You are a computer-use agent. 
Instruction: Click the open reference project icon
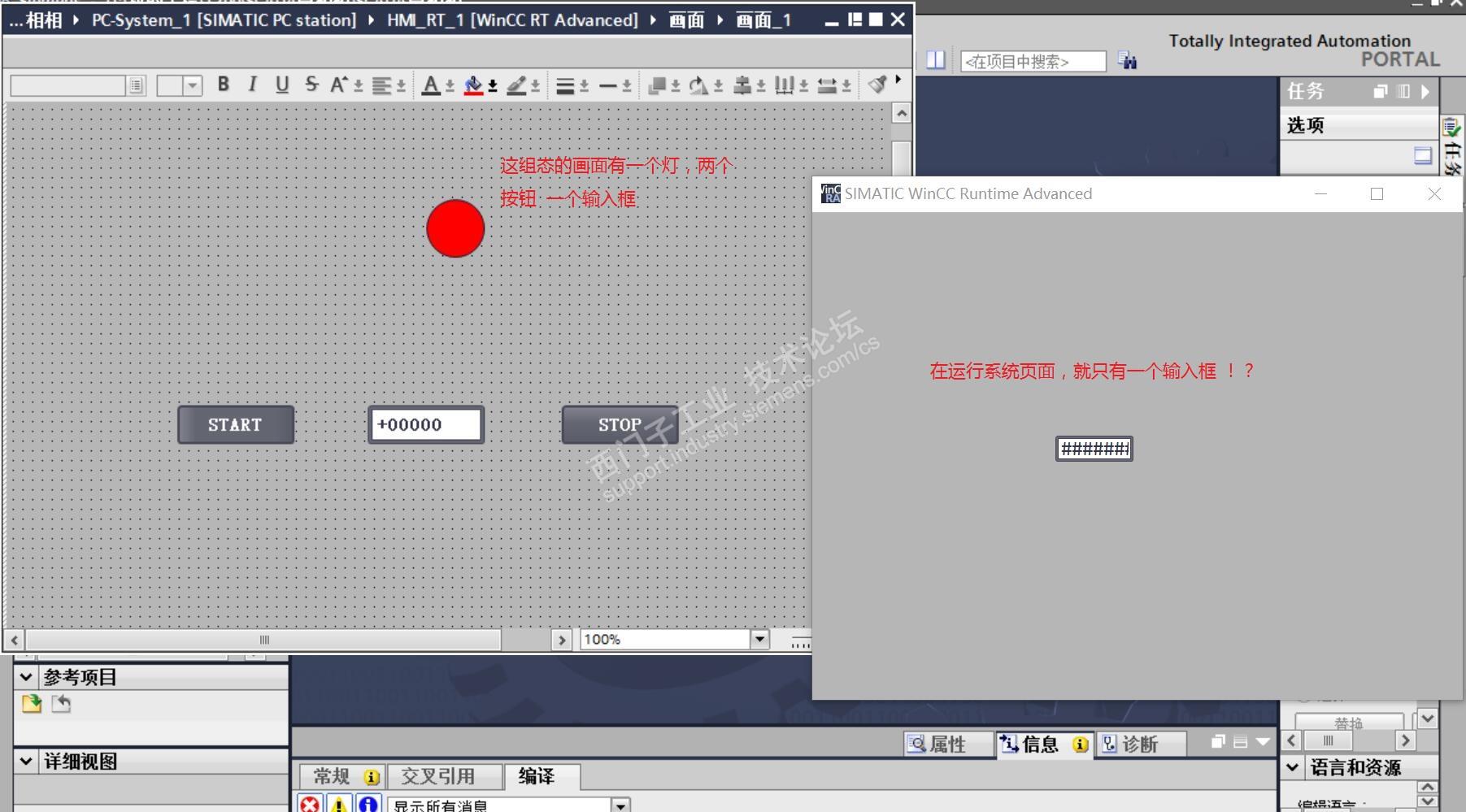click(32, 704)
